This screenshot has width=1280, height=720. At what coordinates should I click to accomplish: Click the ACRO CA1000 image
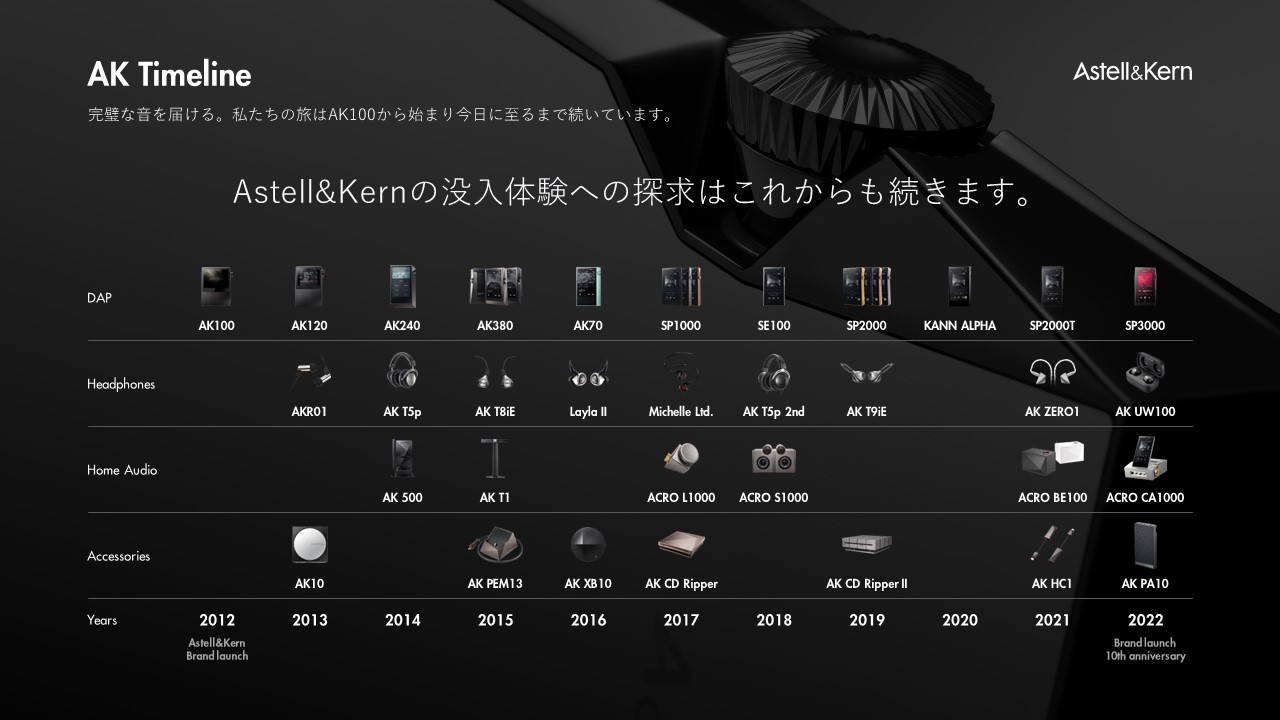[x=1145, y=458]
